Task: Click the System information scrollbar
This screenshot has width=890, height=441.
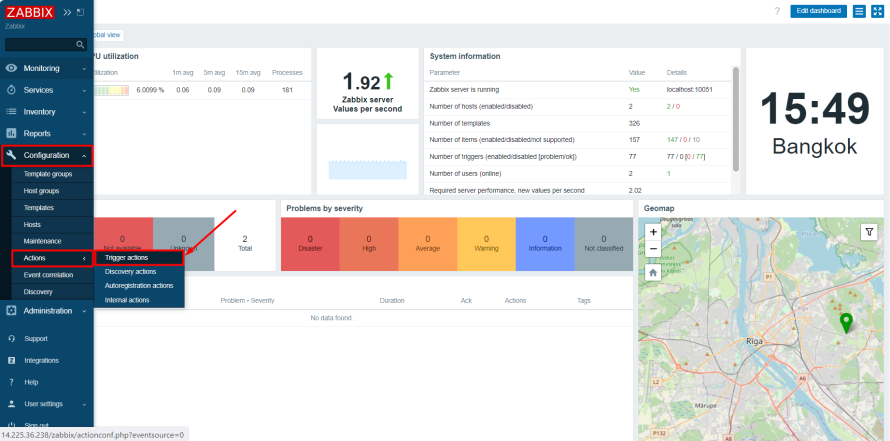Action: click(736, 119)
